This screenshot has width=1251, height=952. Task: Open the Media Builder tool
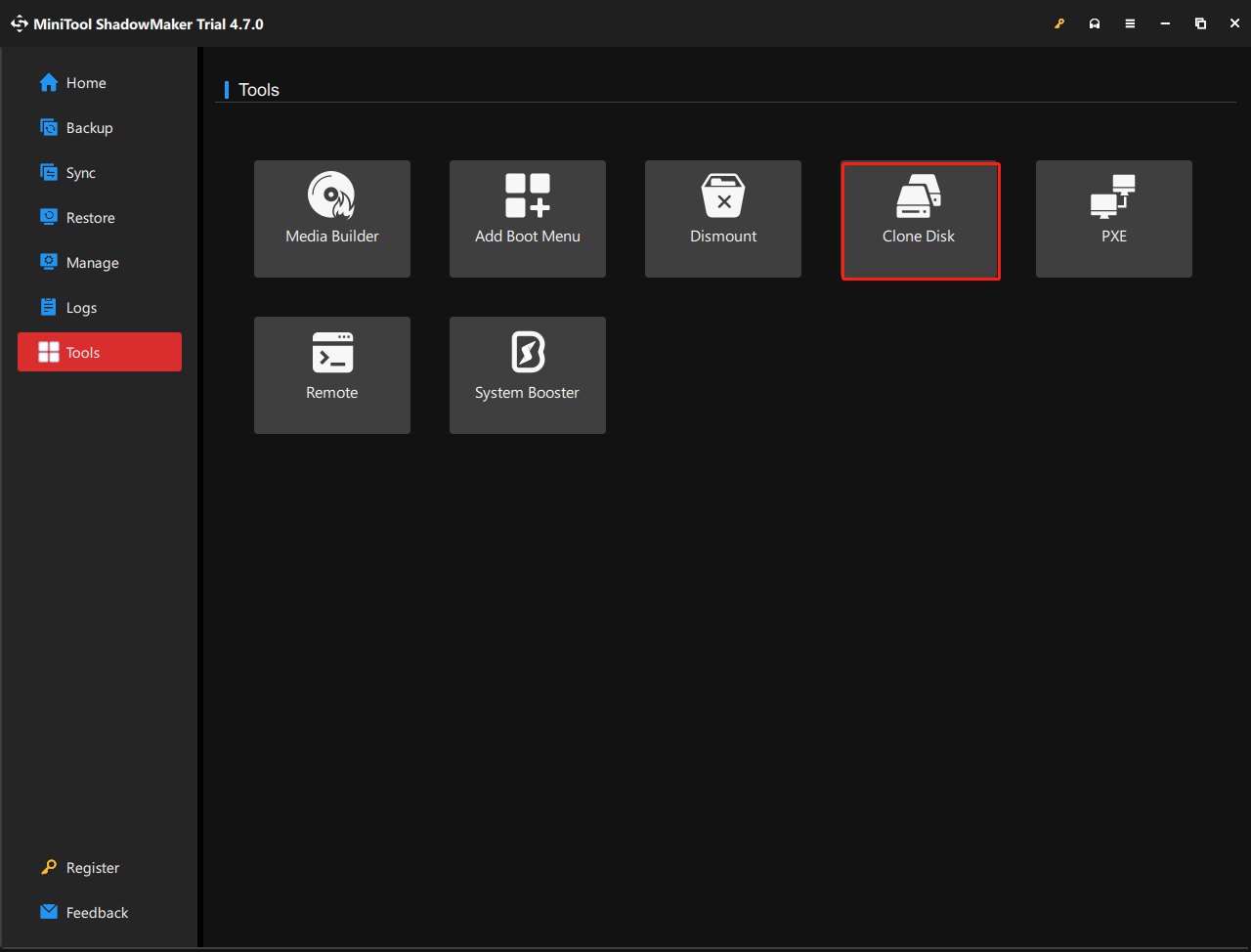click(332, 218)
